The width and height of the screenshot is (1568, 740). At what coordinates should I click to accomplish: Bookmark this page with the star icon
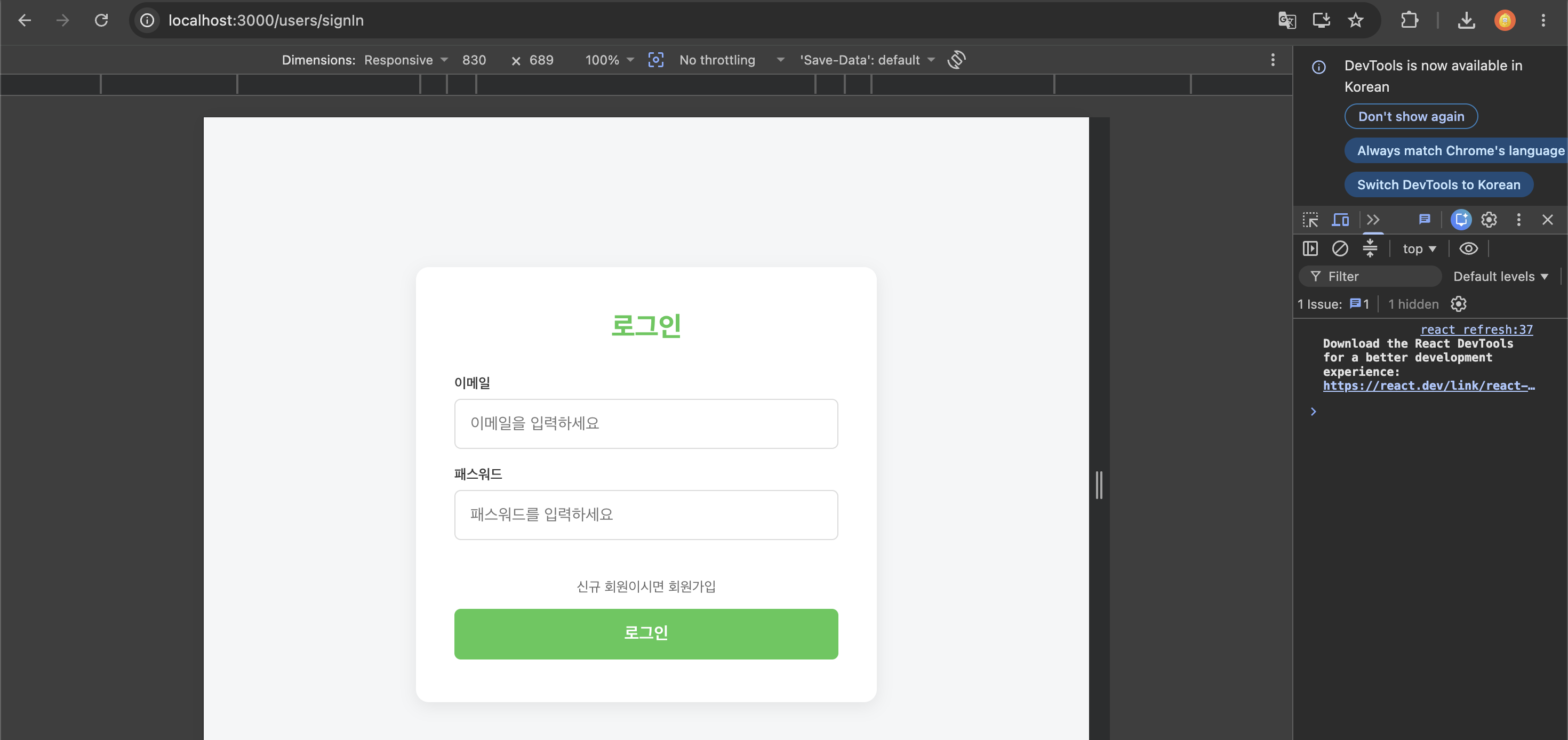pos(1356,20)
